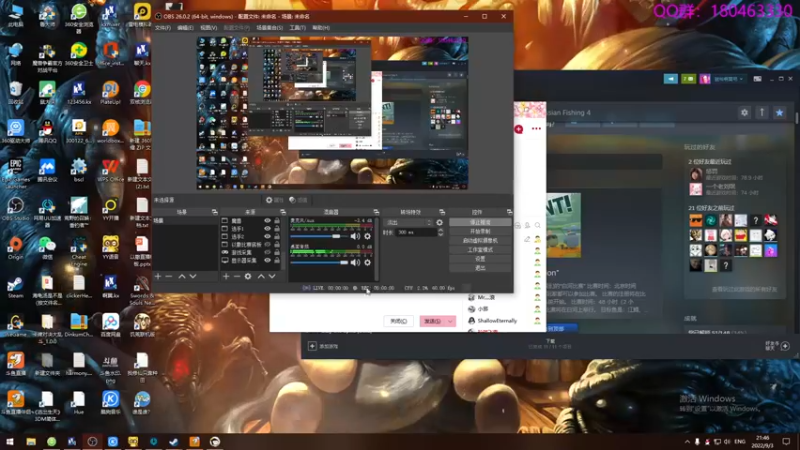This screenshot has width=800, height=450.
Task: Pop out the Audio Mixer dock
Action: click(376, 212)
